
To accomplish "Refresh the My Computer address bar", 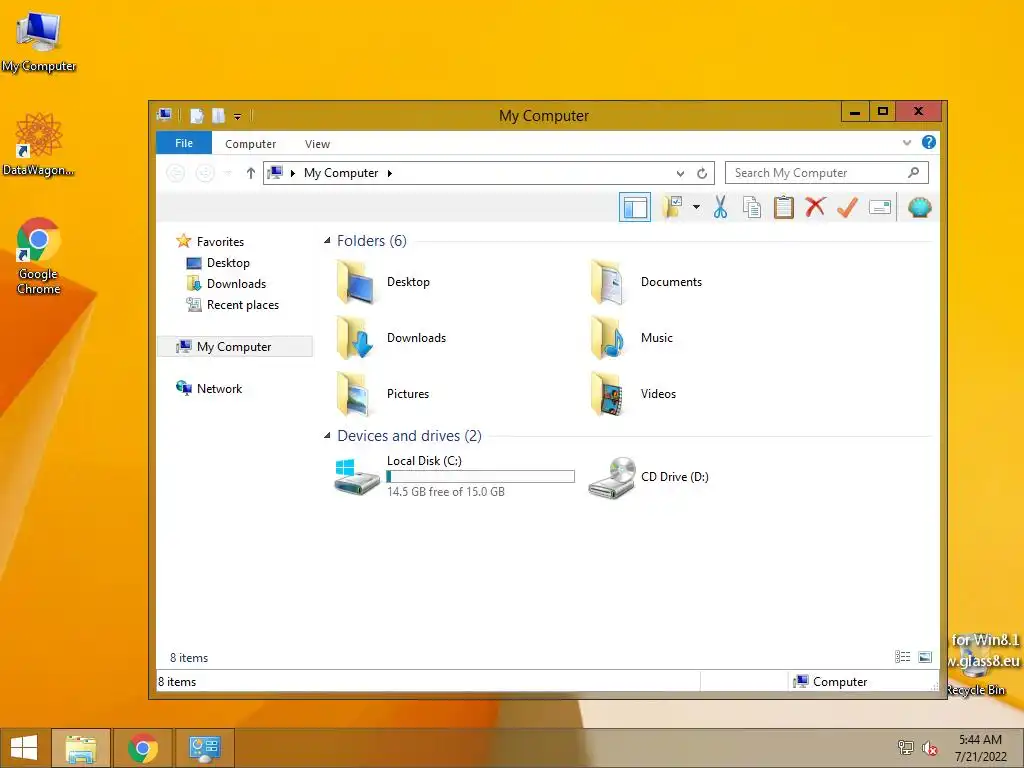I will (702, 173).
